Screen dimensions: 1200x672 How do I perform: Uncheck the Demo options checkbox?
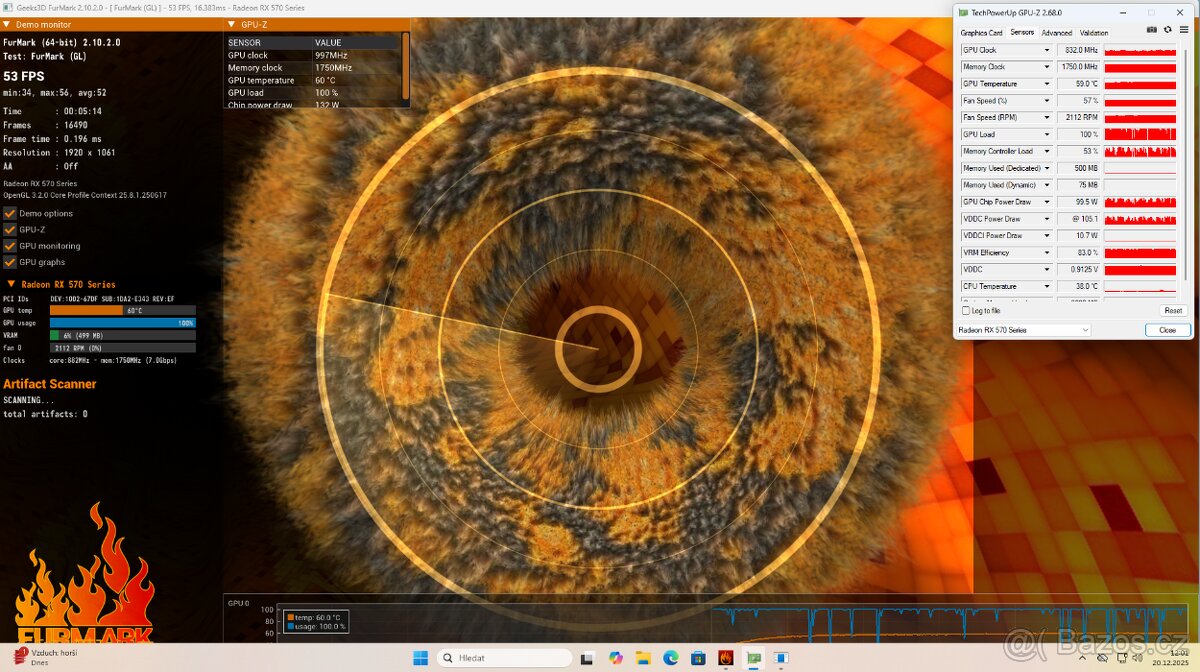10,213
